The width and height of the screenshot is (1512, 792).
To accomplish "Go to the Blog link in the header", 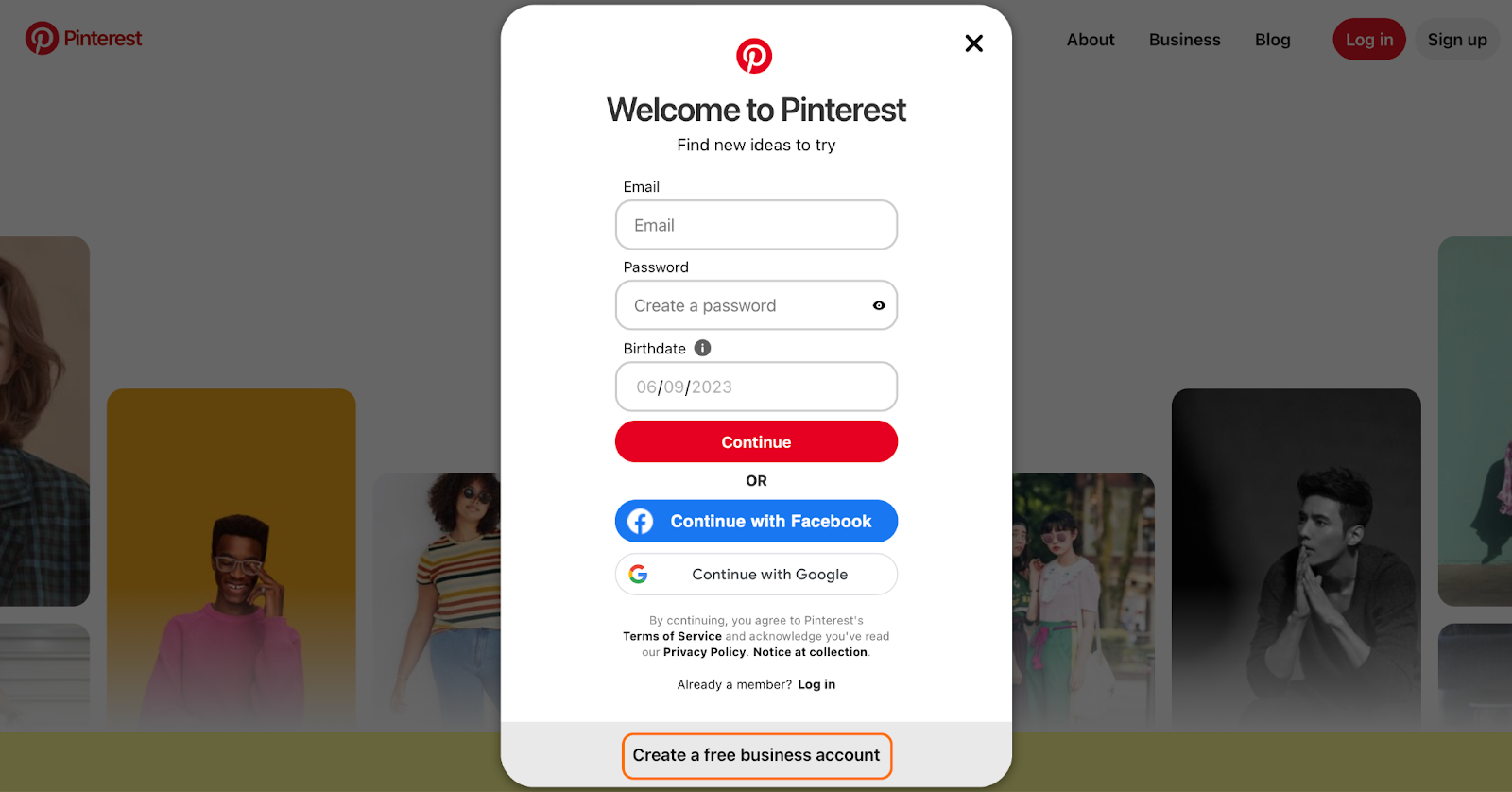I will 1273,40.
